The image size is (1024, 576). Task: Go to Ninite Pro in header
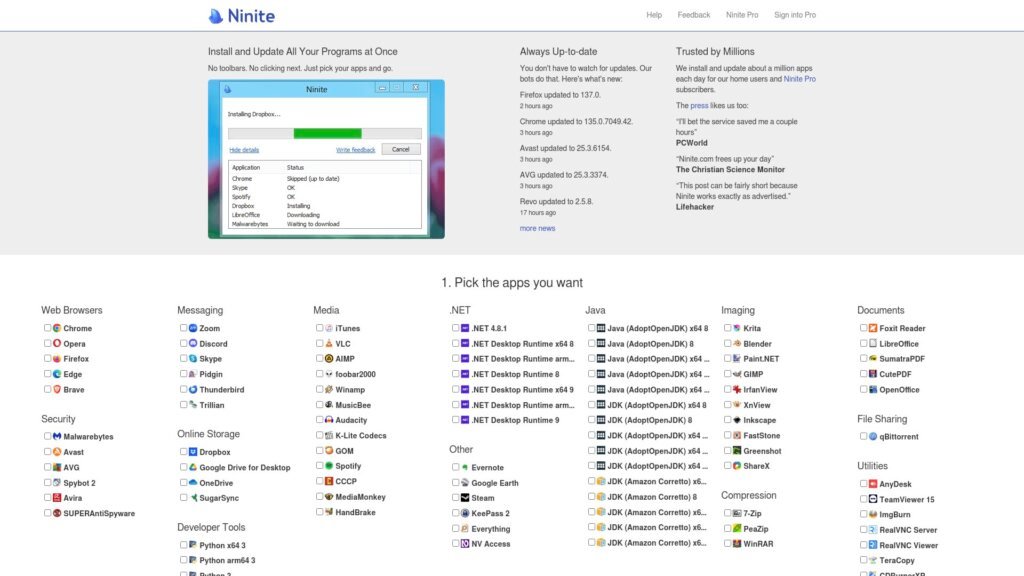742,15
